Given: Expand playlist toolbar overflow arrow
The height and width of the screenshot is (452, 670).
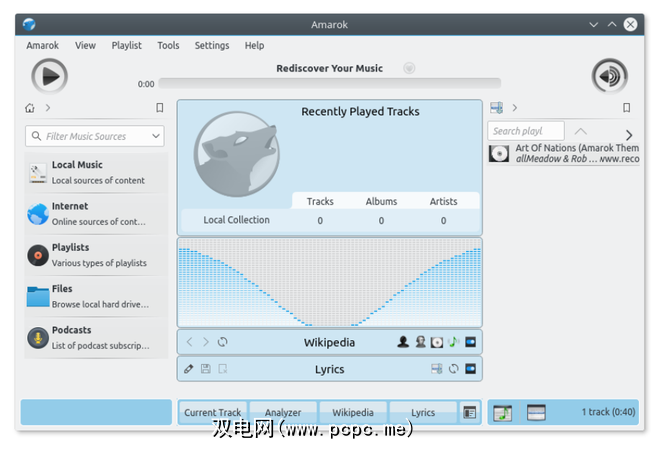Looking at the screenshot, I should tap(629, 135).
